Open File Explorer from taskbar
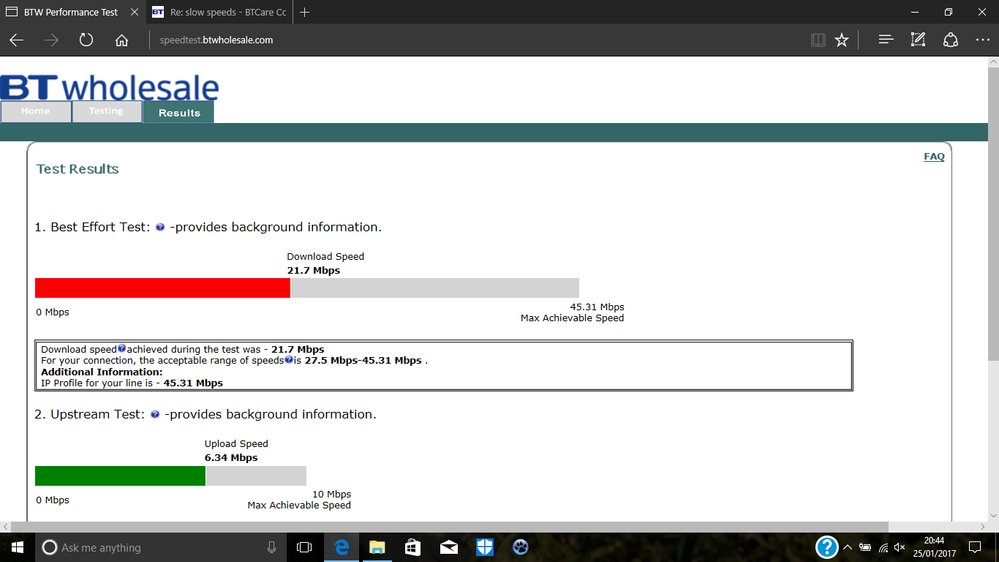This screenshot has height=562, width=999. 377,547
